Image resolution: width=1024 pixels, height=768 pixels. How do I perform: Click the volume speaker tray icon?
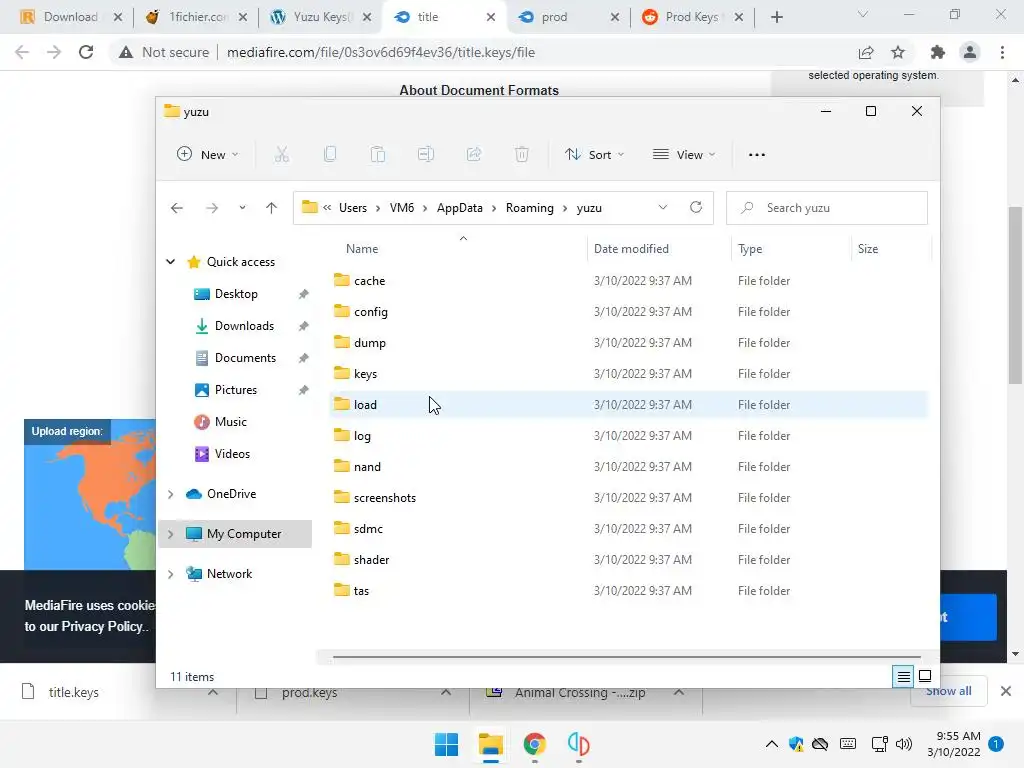coord(904,744)
